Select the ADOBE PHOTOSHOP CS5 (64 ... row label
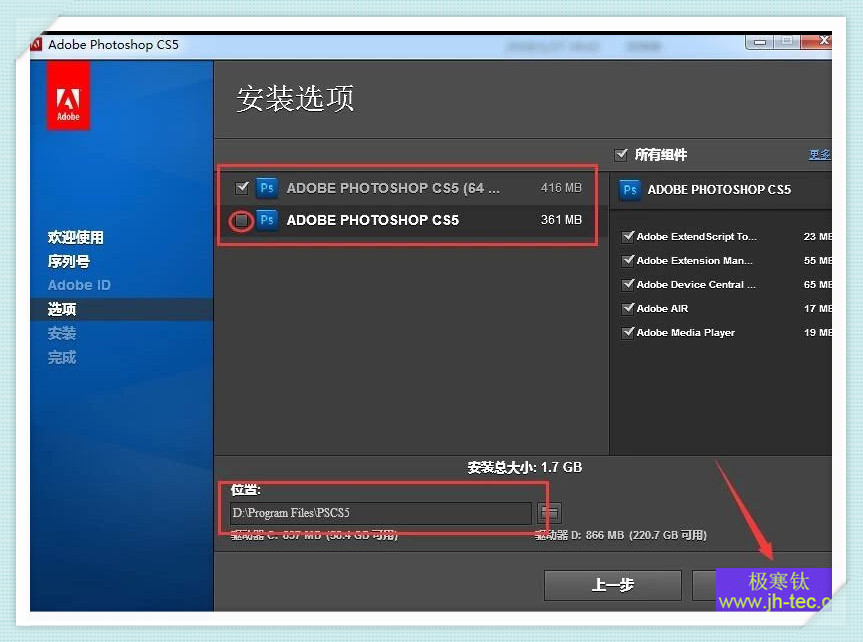 (393, 188)
